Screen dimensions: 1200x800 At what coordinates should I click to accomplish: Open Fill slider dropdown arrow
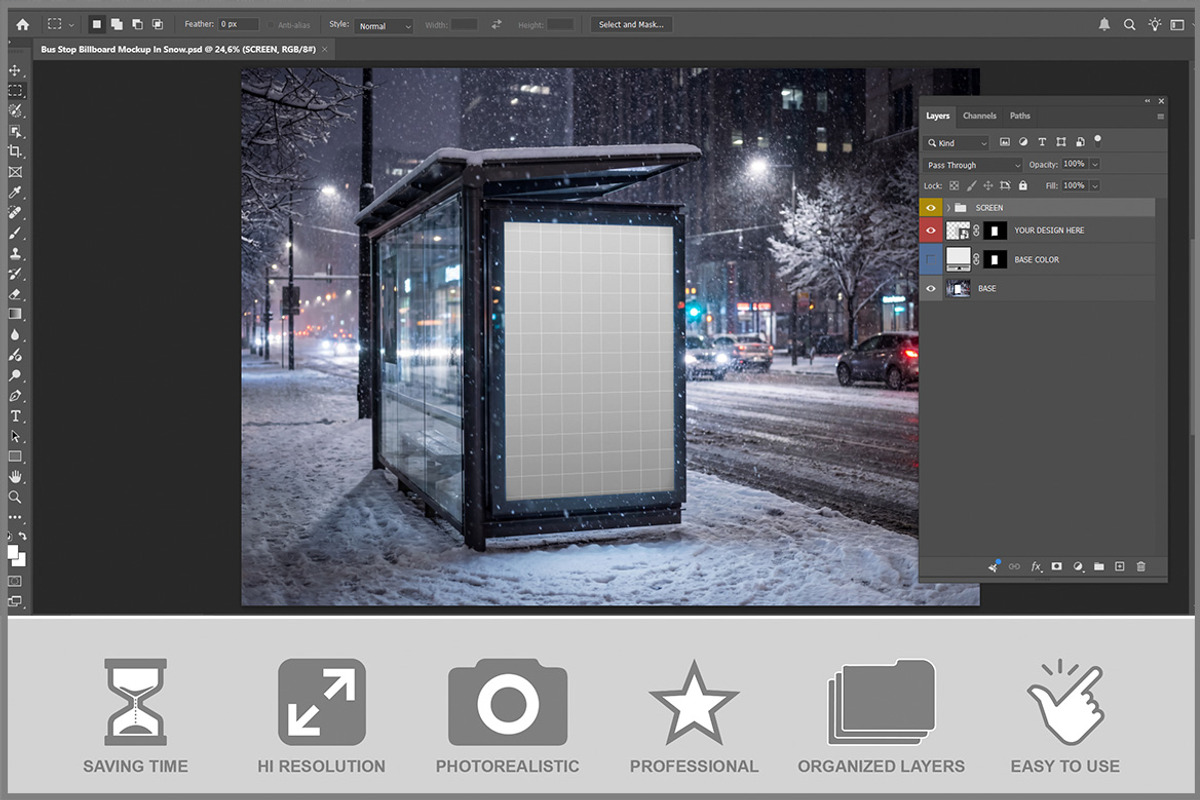(1095, 185)
